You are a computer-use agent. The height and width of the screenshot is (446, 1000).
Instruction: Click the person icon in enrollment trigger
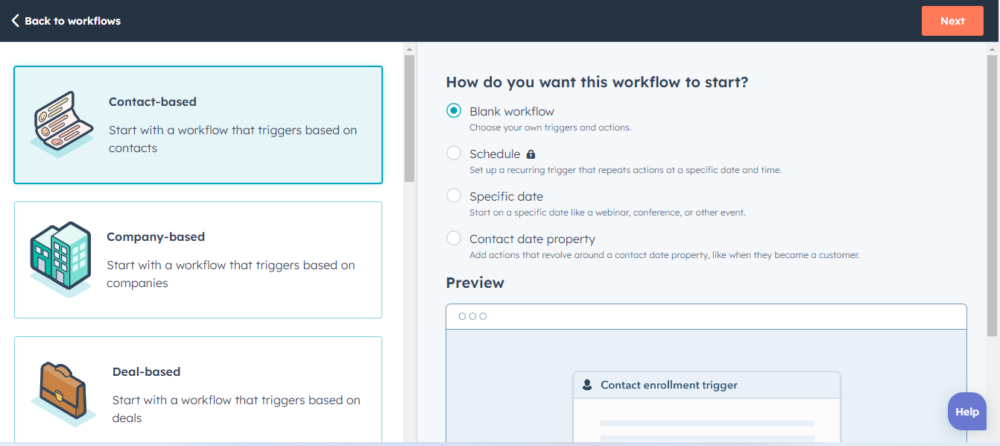pyautogui.click(x=587, y=385)
